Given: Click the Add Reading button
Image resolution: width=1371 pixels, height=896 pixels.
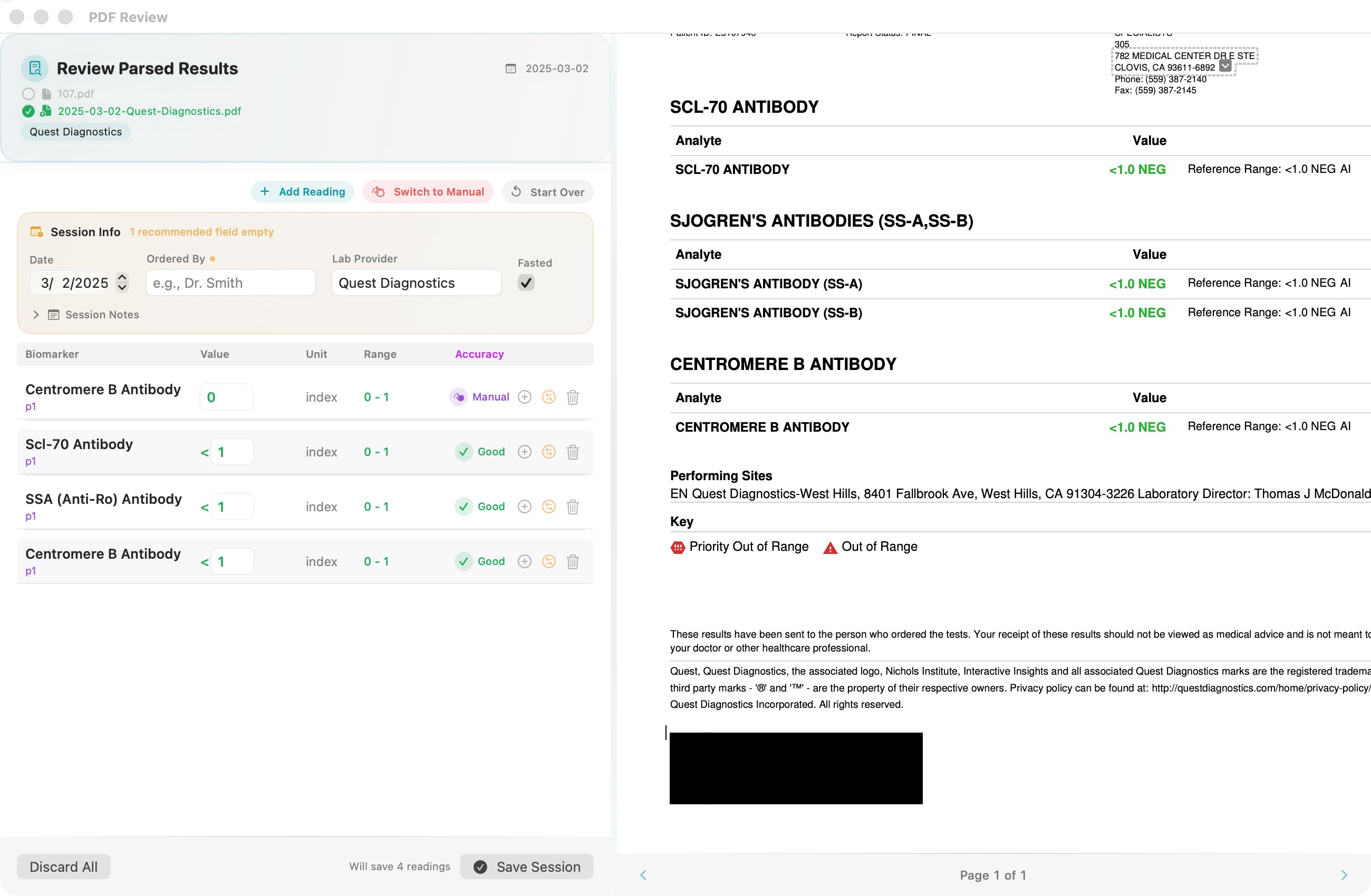Looking at the screenshot, I should pyautogui.click(x=303, y=192).
